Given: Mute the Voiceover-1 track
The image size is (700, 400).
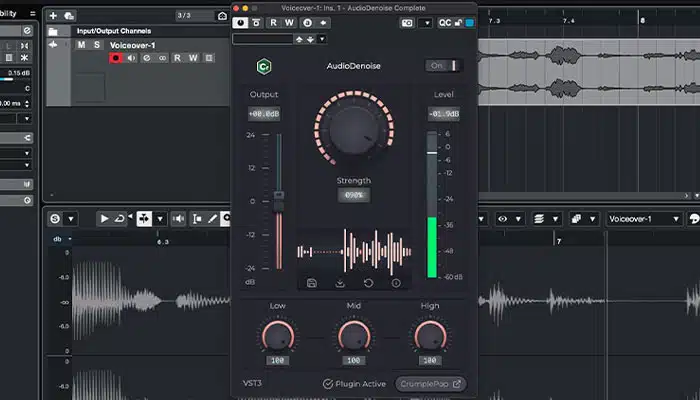Looking at the screenshot, I should [81, 45].
